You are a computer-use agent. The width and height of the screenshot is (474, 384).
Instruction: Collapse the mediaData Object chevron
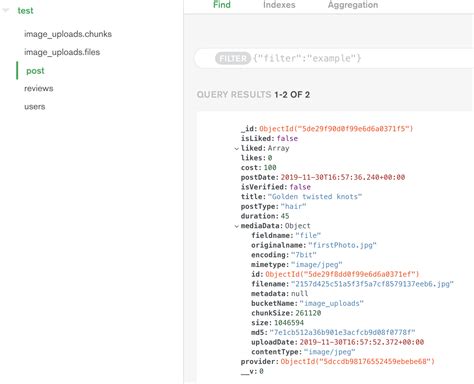tap(236, 226)
